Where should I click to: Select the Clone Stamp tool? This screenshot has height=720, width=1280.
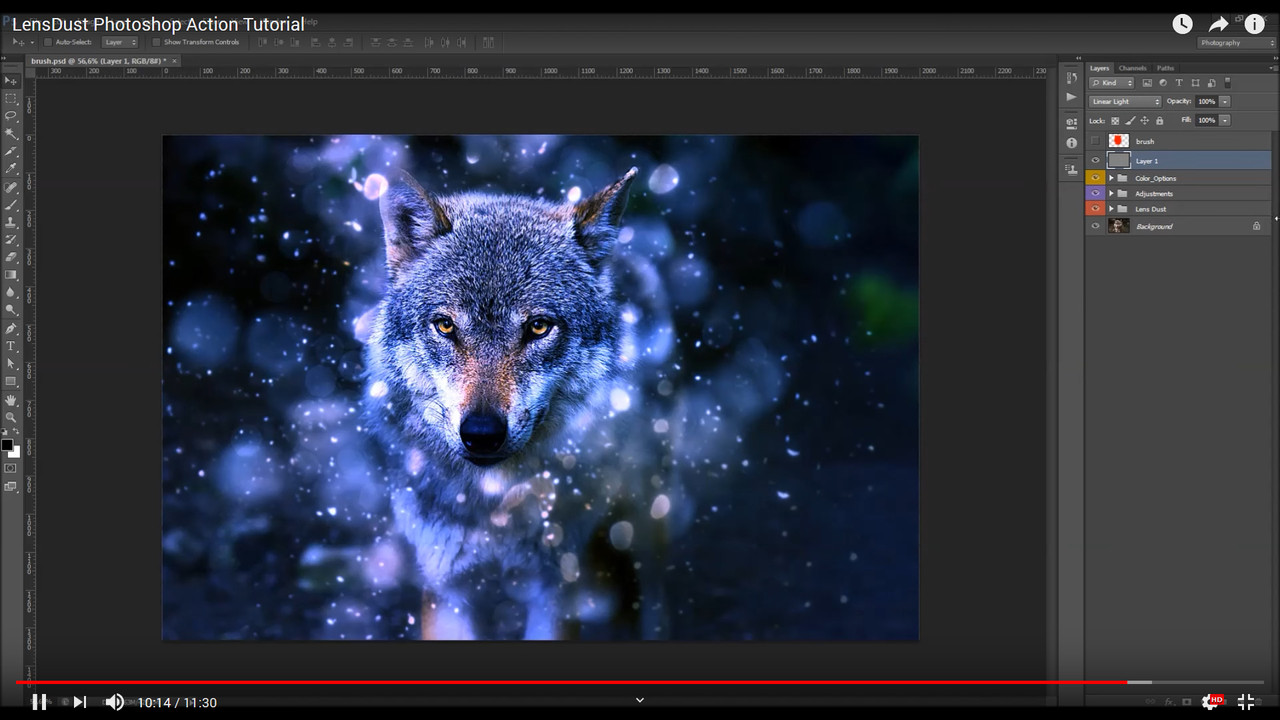click(x=11, y=222)
